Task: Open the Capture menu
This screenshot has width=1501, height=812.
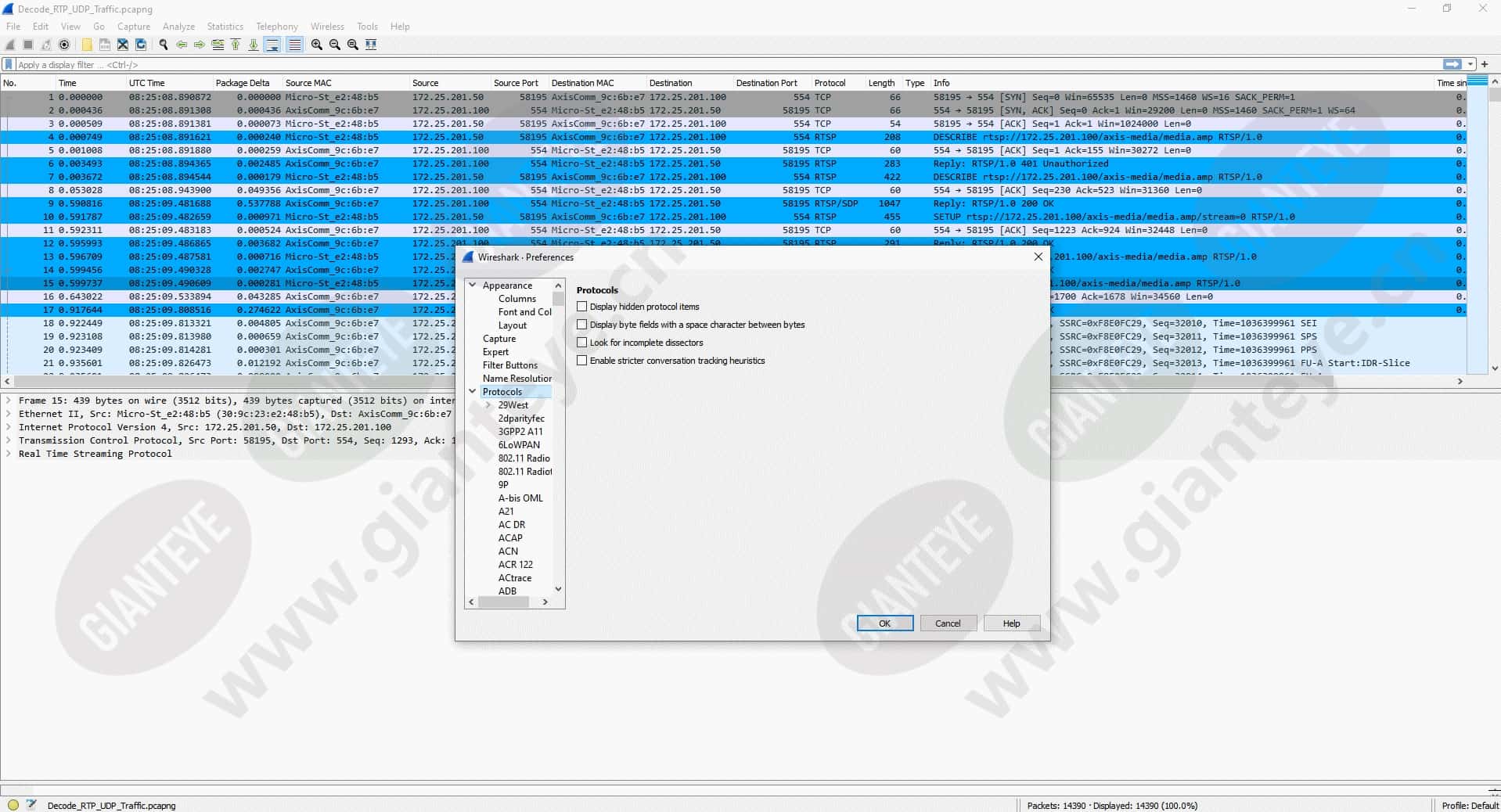Action: 134,26
